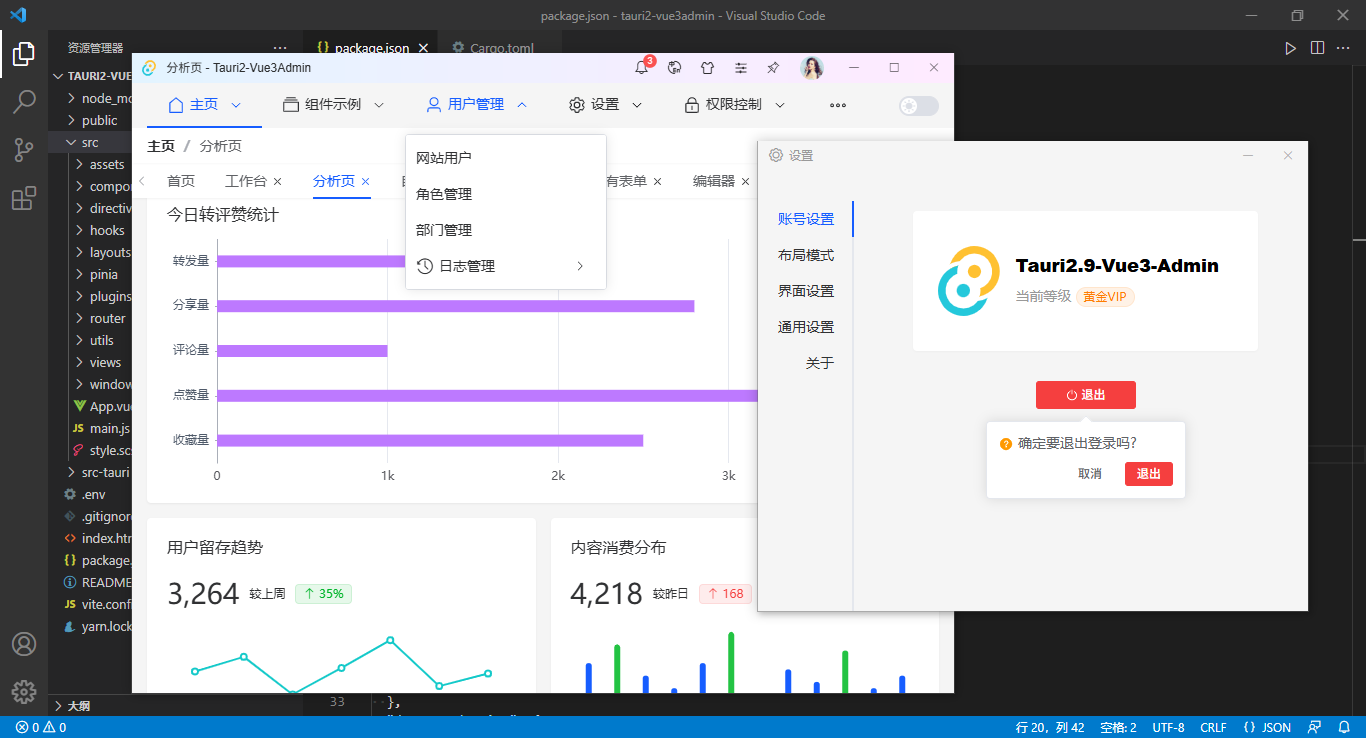1366x738 pixels.
Task: Click the Run play icon above the editor
Action: [1290, 47]
